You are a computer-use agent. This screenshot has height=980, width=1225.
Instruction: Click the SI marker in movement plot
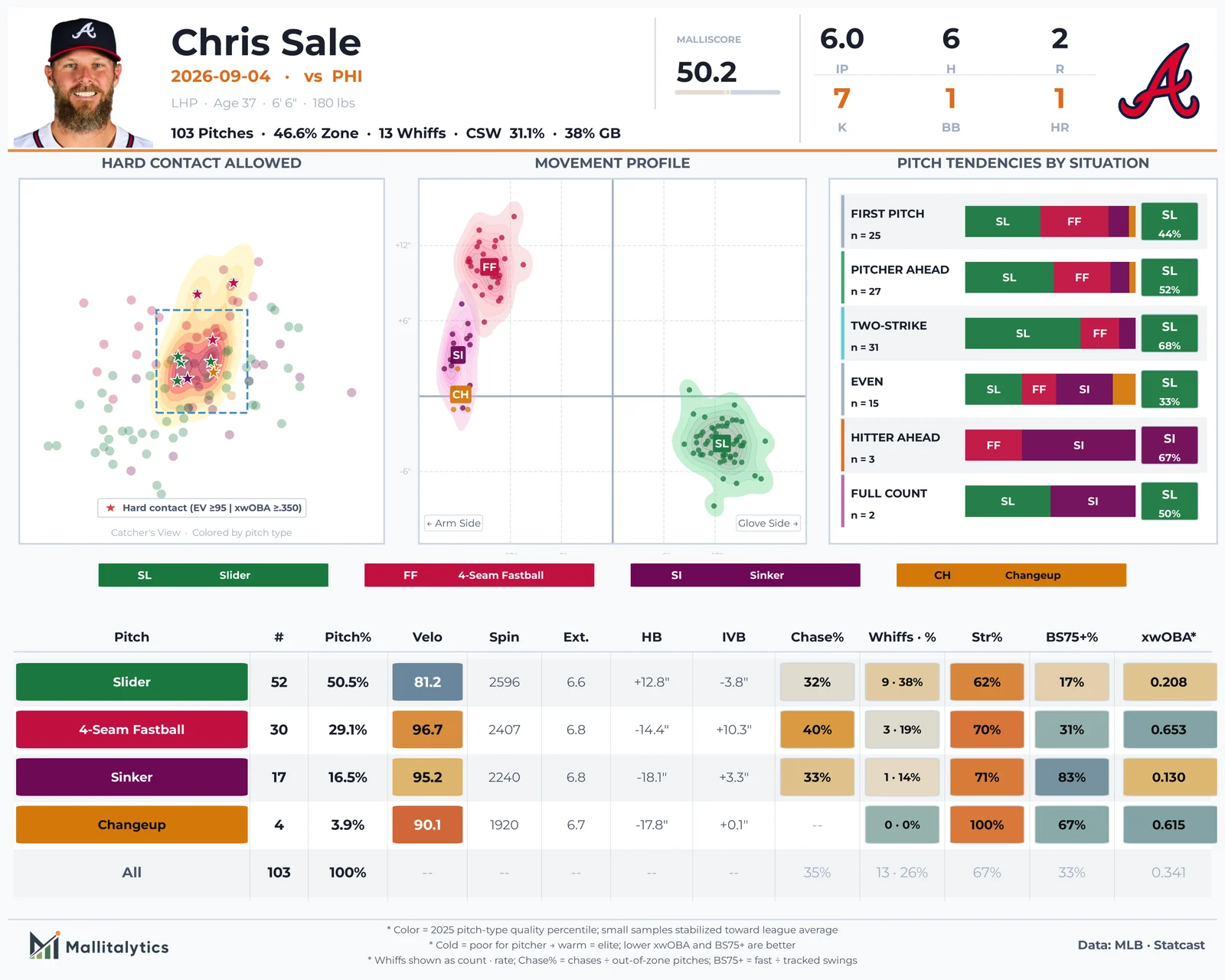458,355
